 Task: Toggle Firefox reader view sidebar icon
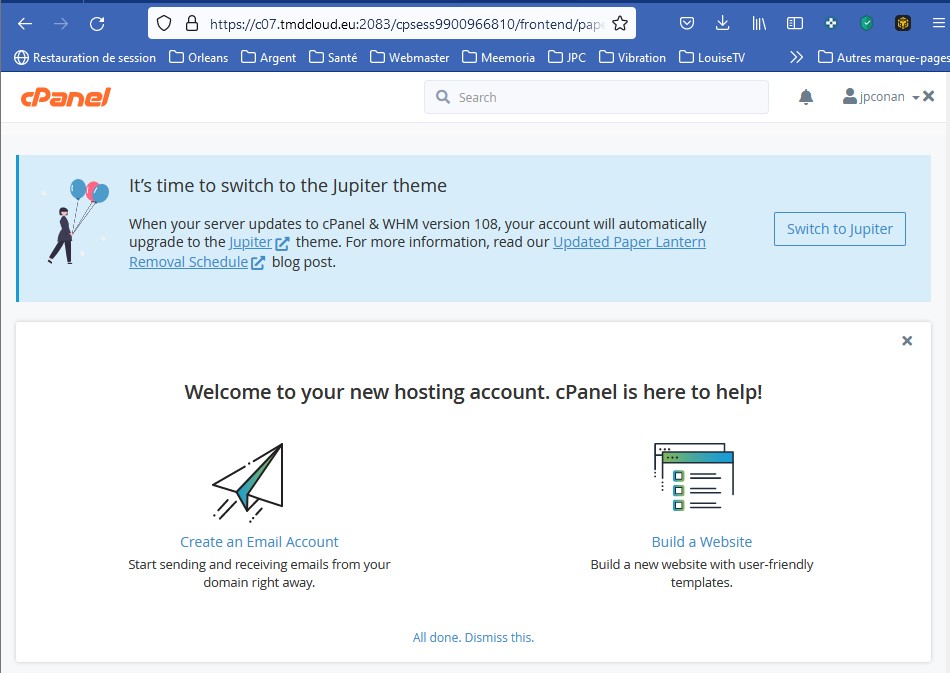pos(795,23)
